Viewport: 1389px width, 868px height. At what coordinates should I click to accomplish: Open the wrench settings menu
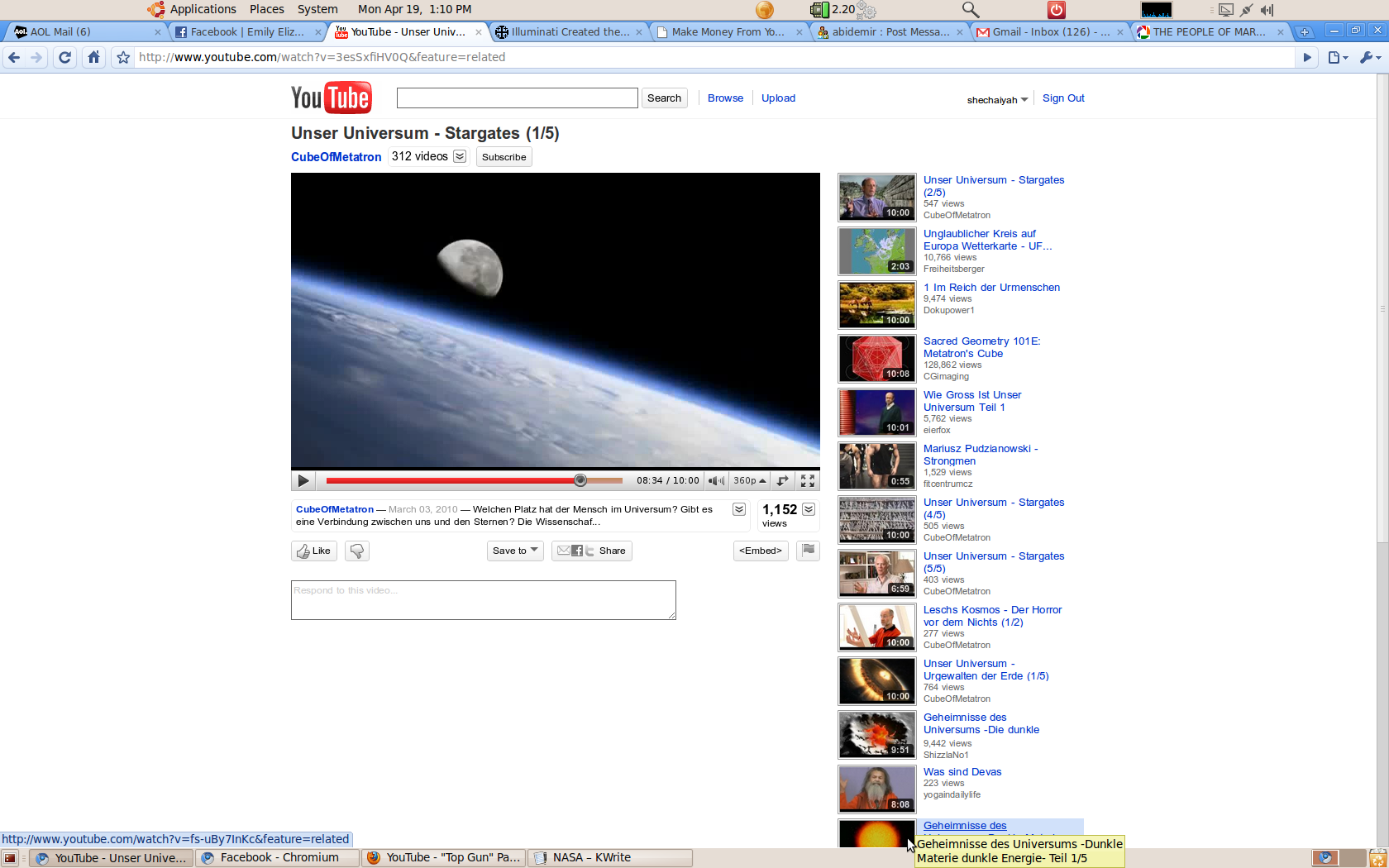(x=1370, y=57)
